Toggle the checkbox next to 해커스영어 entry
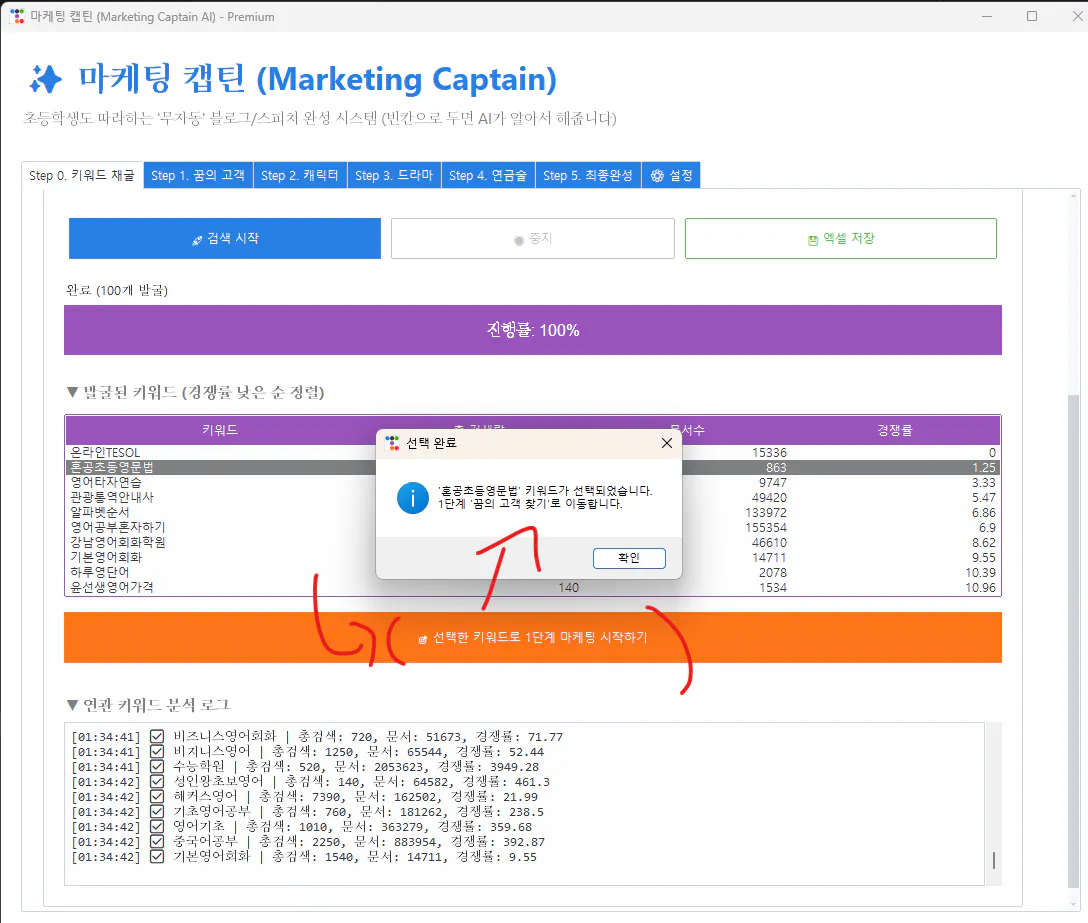 coord(157,796)
